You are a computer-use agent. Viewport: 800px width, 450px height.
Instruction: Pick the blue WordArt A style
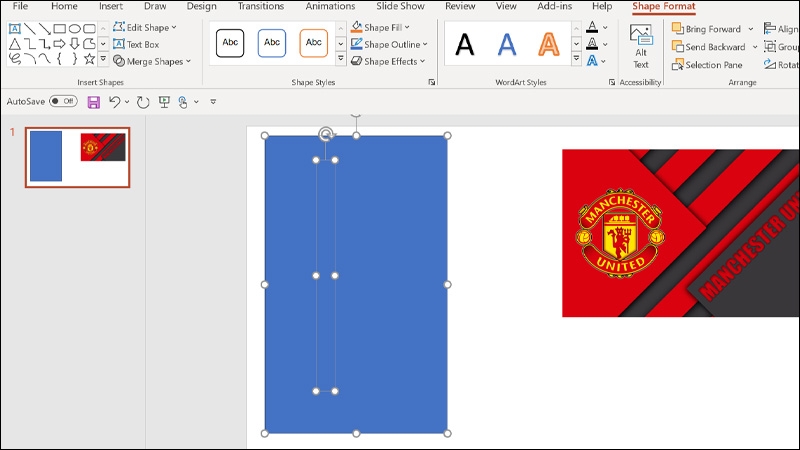coord(507,44)
